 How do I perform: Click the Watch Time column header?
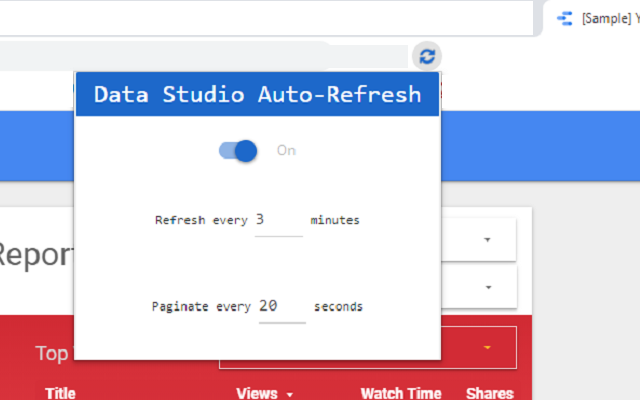click(x=401, y=393)
